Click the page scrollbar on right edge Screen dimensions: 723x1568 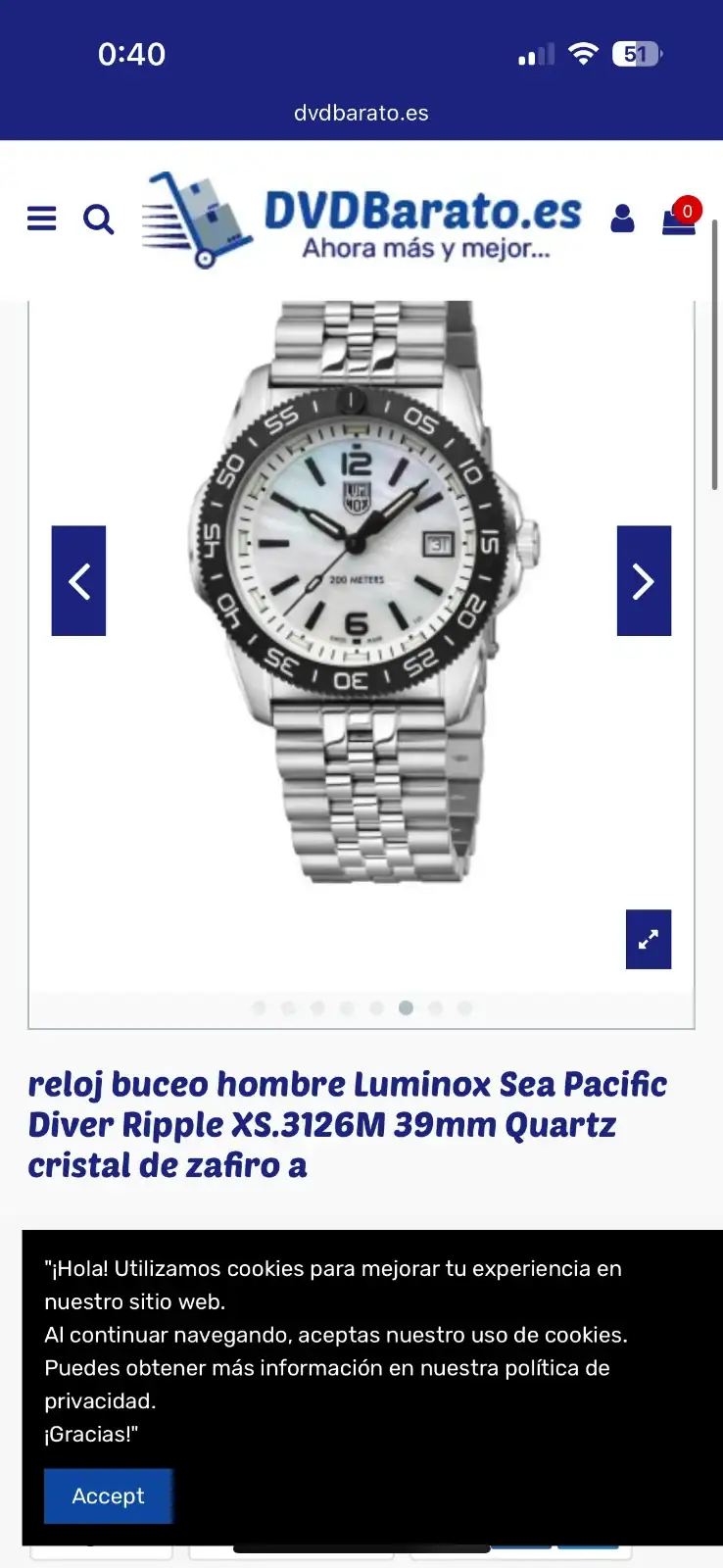(x=715, y=355)
